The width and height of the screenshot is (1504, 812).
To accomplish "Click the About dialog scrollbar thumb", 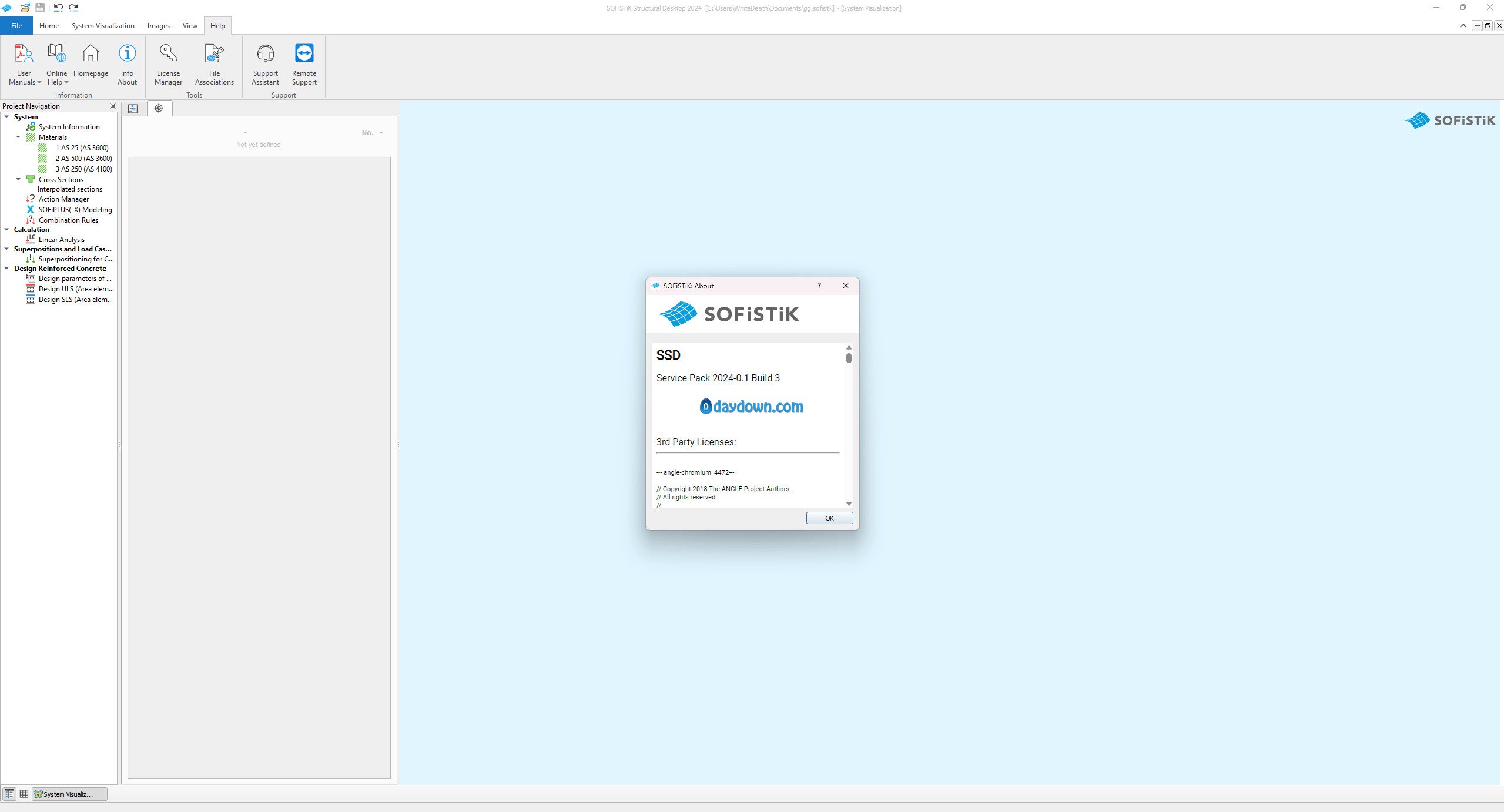I will coord(849,358).
